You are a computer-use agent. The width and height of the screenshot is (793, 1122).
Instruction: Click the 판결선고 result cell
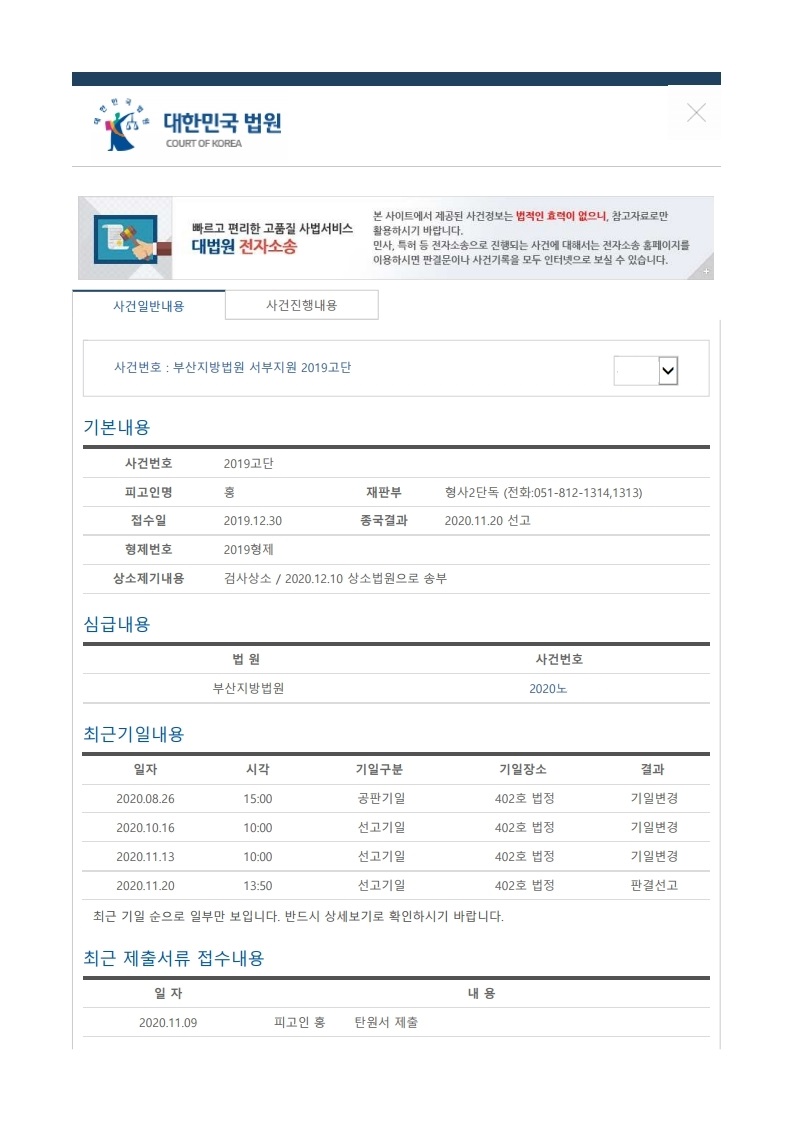coord(654,885)
